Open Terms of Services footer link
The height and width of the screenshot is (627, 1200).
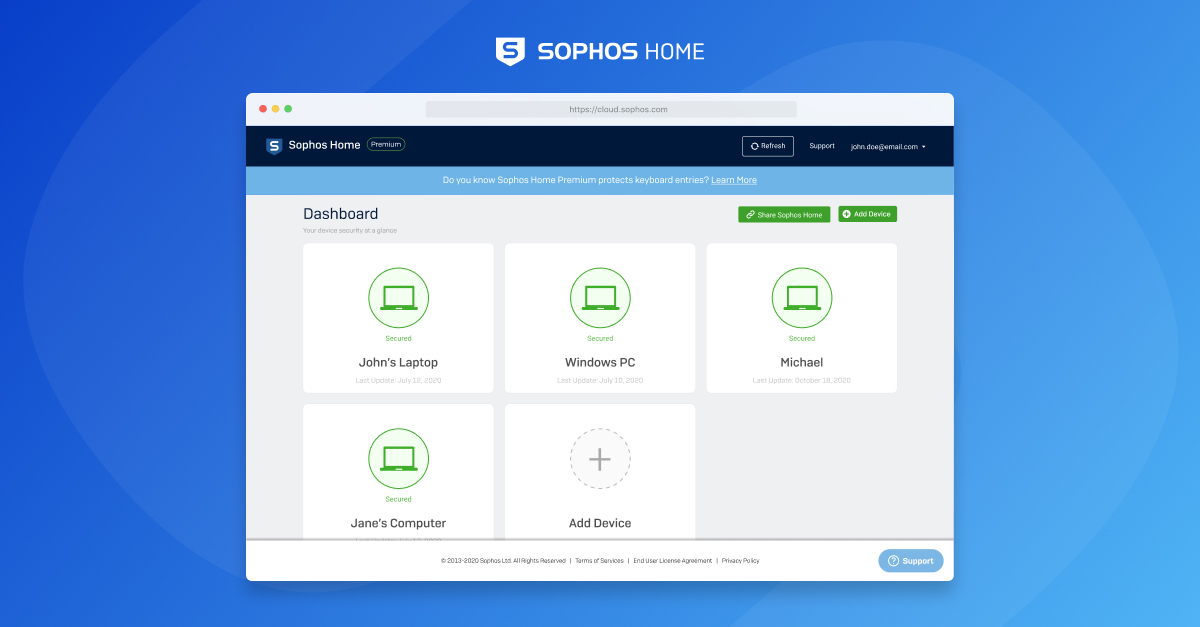[x=599, y=561]
